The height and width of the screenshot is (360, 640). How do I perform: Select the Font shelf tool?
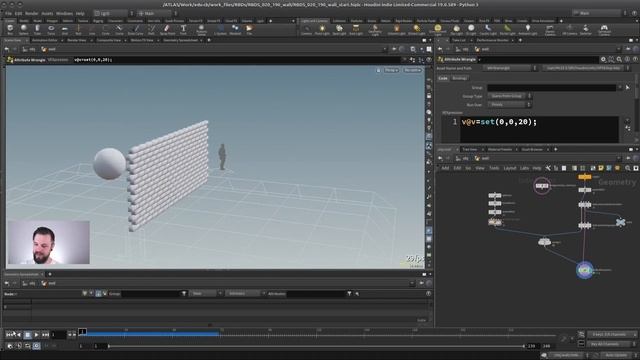[183, 30]
